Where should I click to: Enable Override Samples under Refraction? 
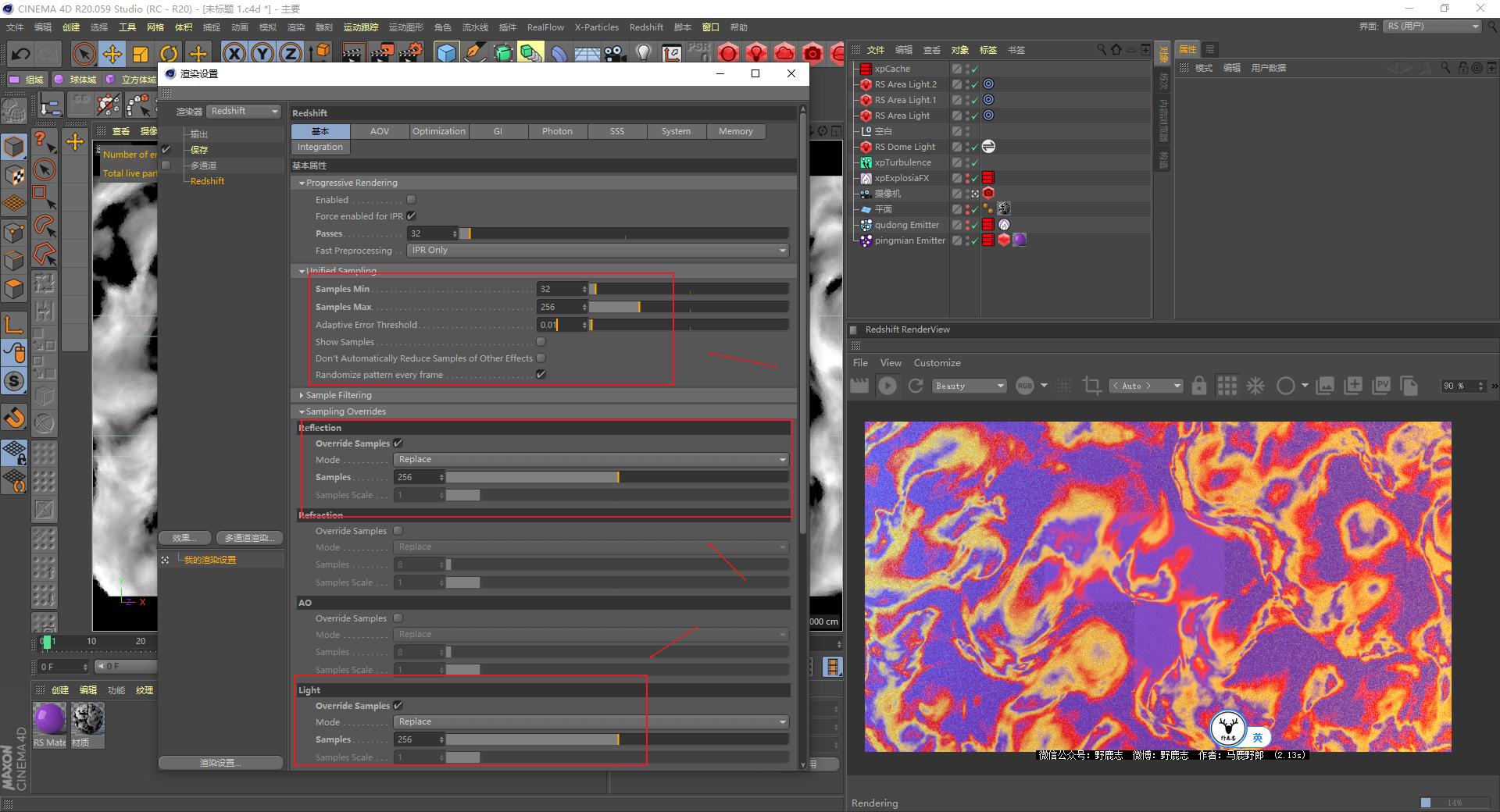point(398,530)
